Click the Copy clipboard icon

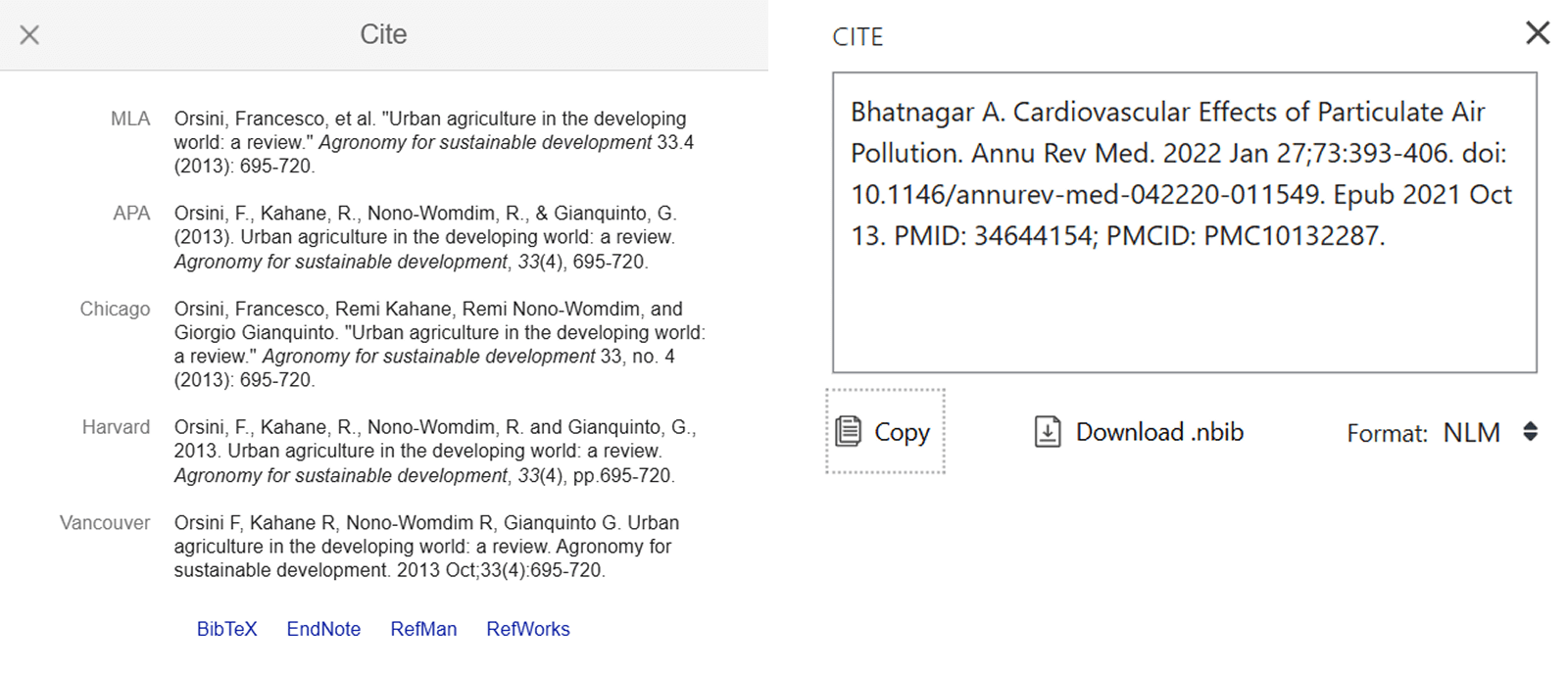(x=849, y=432)
